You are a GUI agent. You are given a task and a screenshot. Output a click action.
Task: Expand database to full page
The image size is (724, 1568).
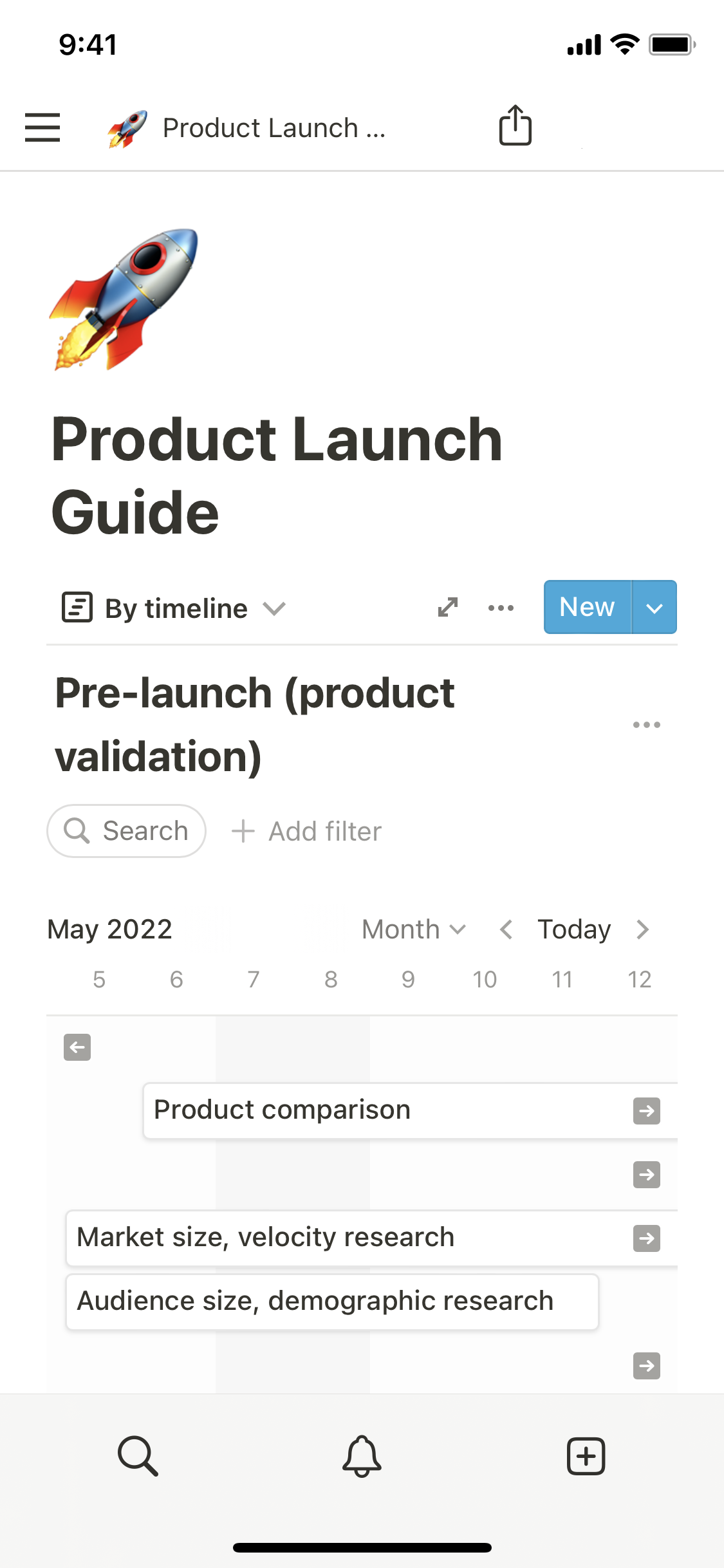tap(448, 607)
